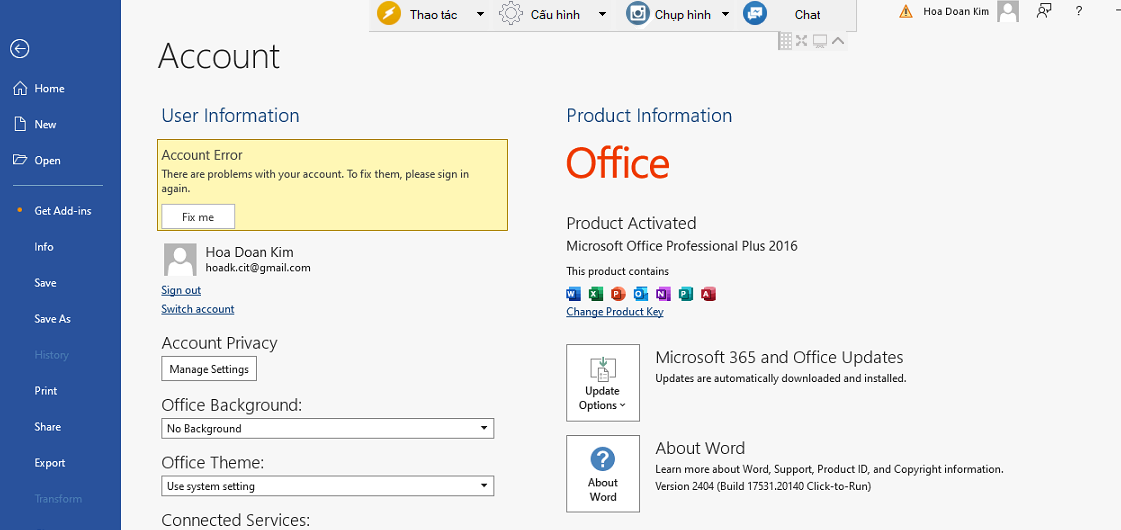
Task: Click the Excel product icon
Action: (596, 294)
